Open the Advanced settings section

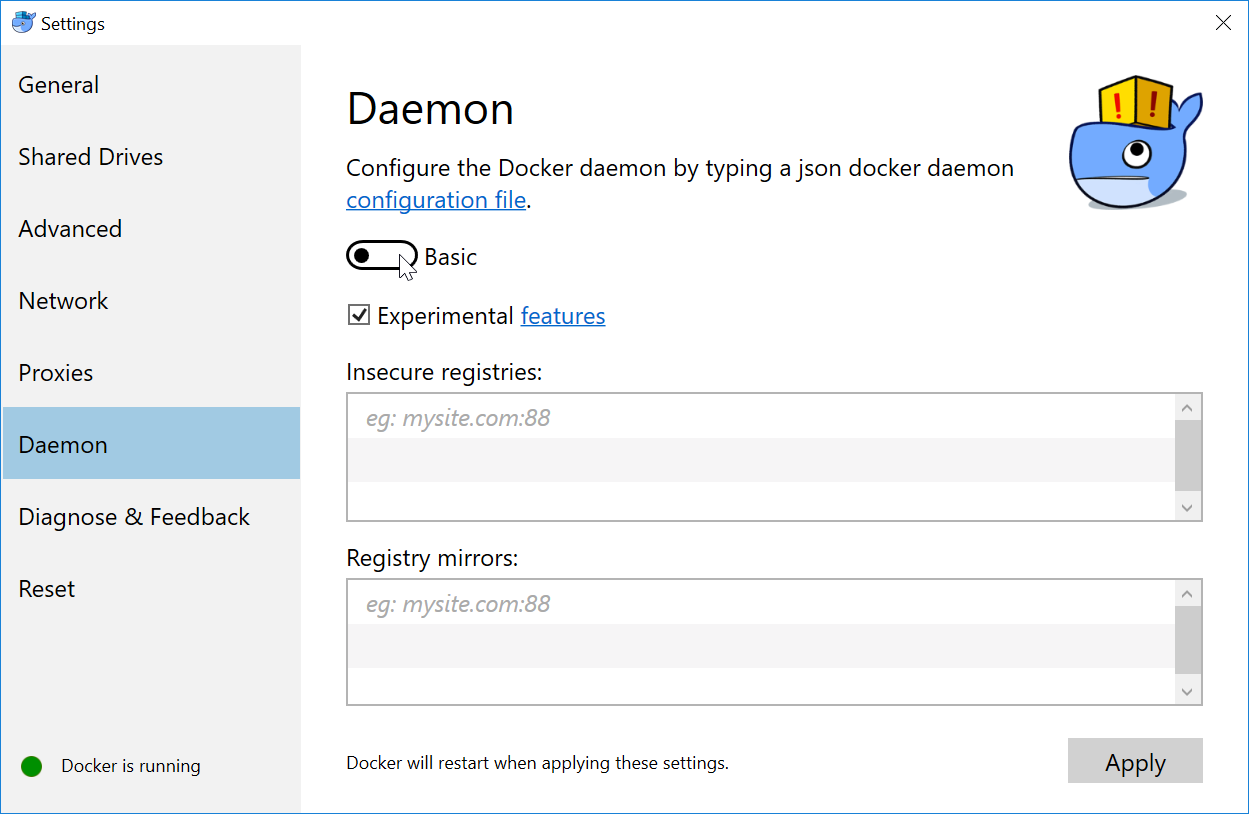coord(69,229)
